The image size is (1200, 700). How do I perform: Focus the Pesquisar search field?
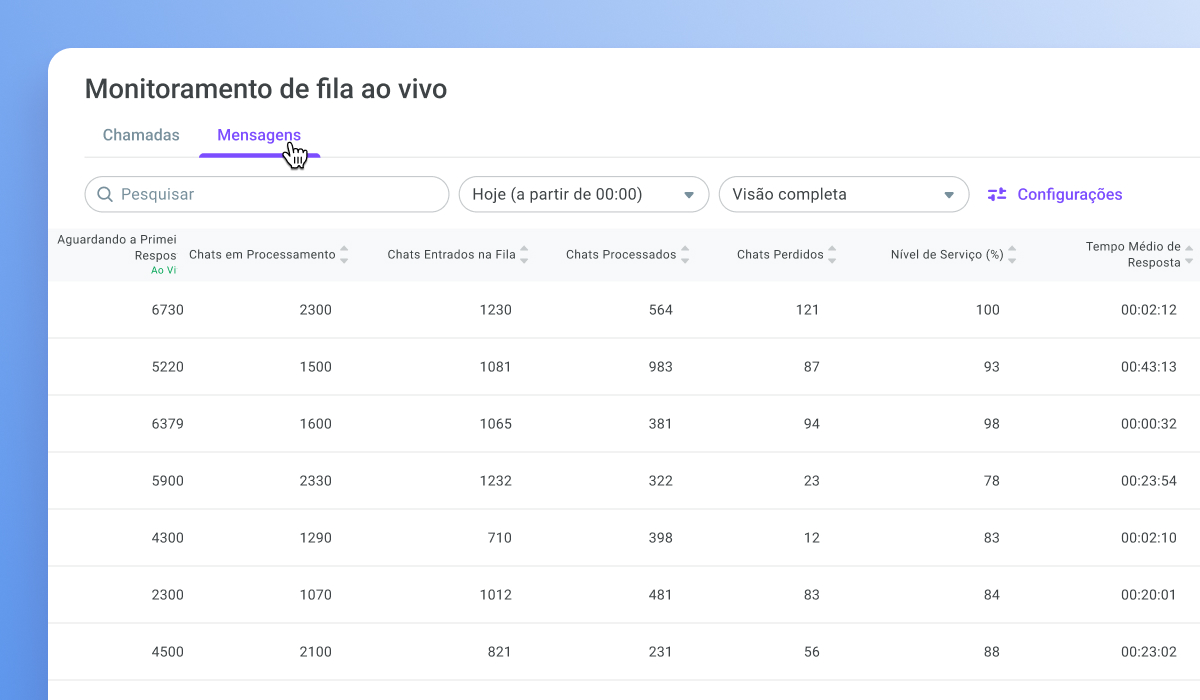point(267,194)
